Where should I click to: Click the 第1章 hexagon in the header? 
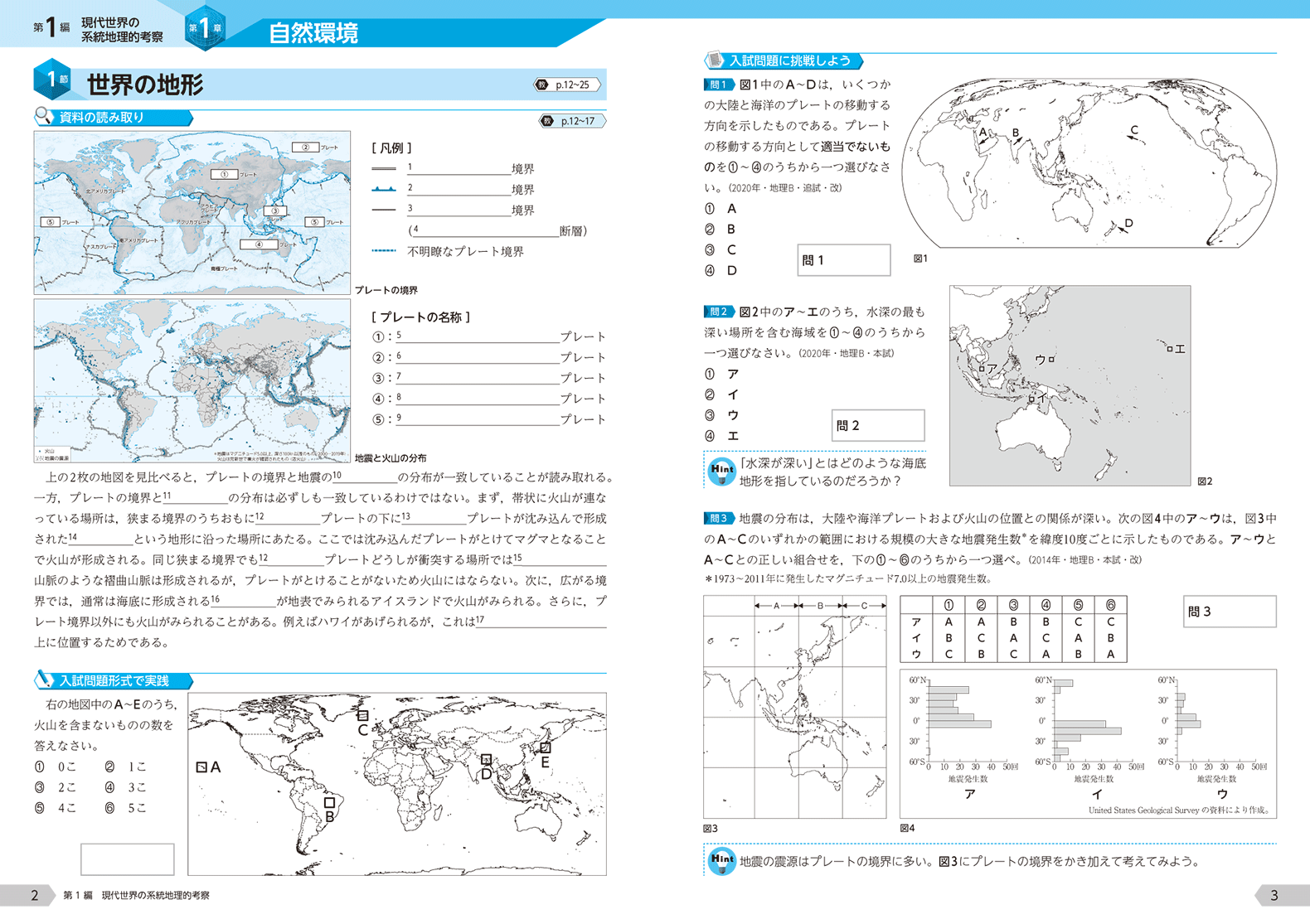[x=204, y=28]
